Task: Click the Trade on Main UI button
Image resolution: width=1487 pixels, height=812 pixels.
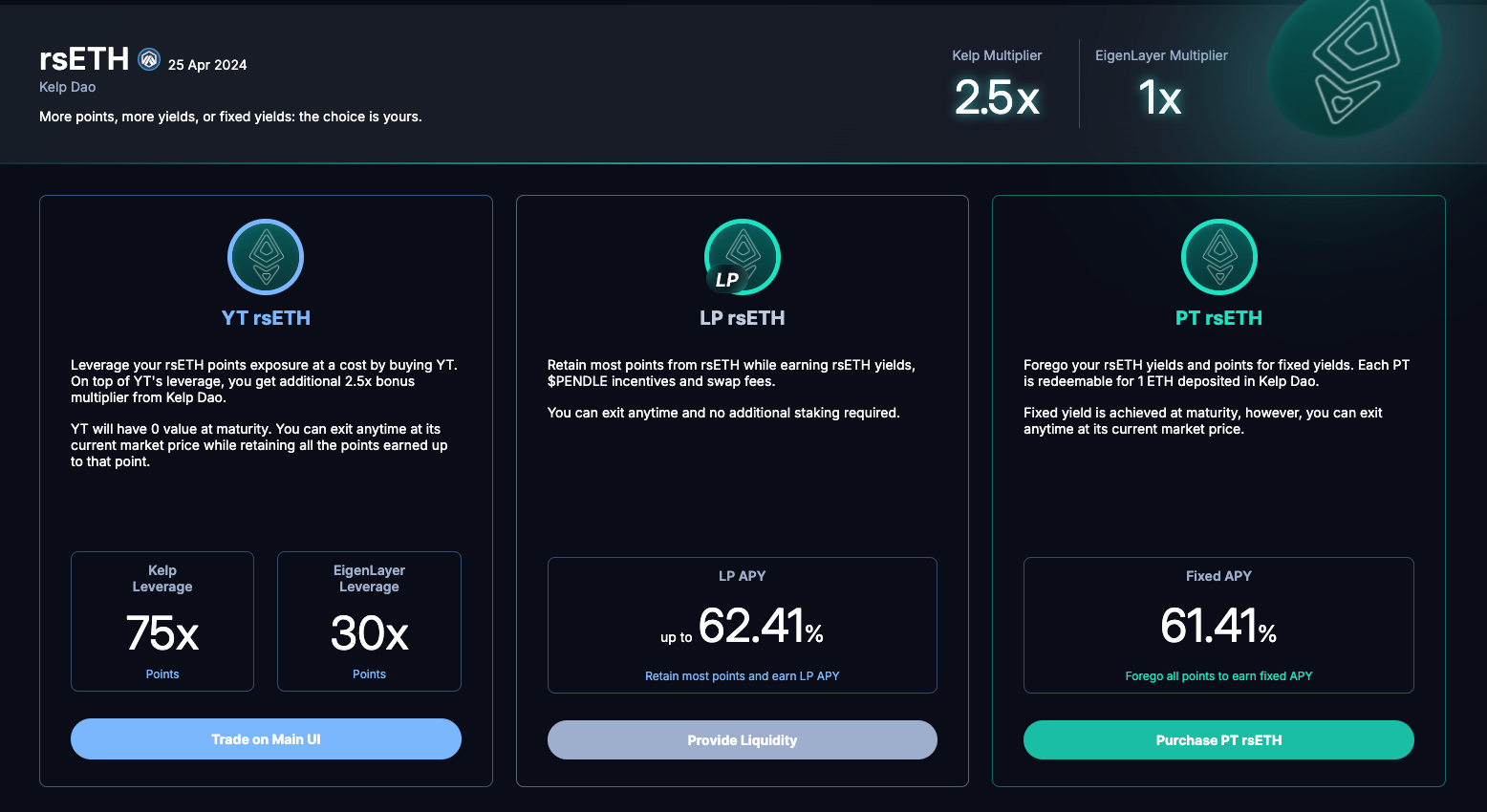Action: (266, 739)
